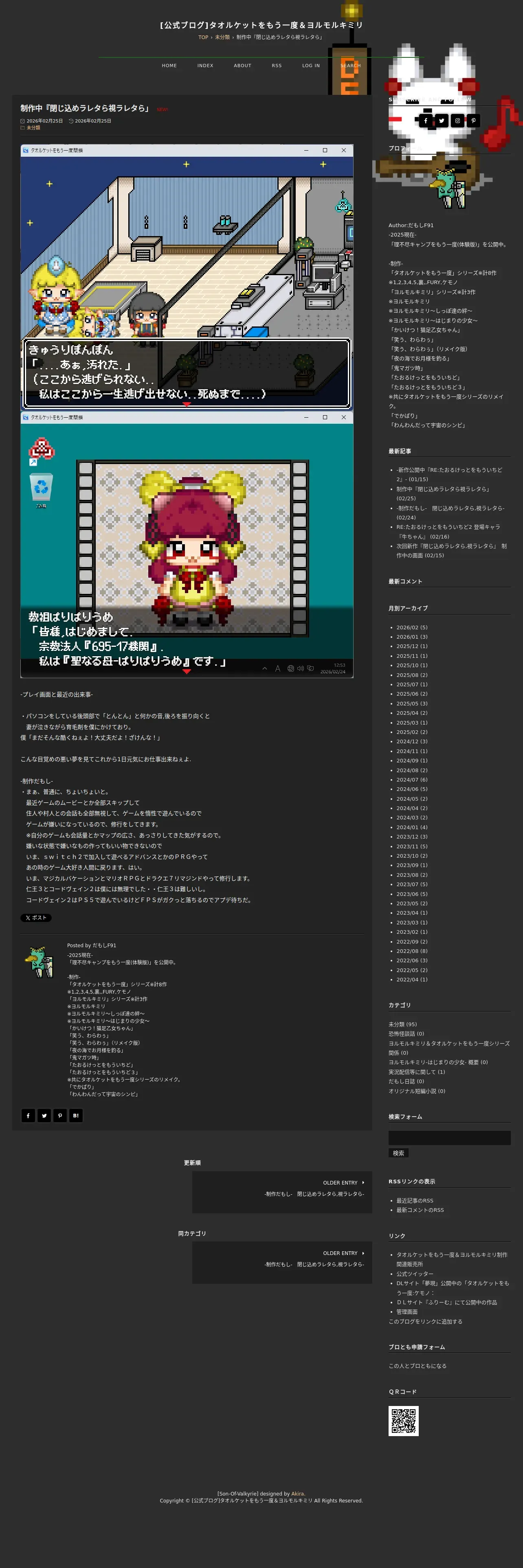Share post via Pinterest icon below author bio

59,1115
